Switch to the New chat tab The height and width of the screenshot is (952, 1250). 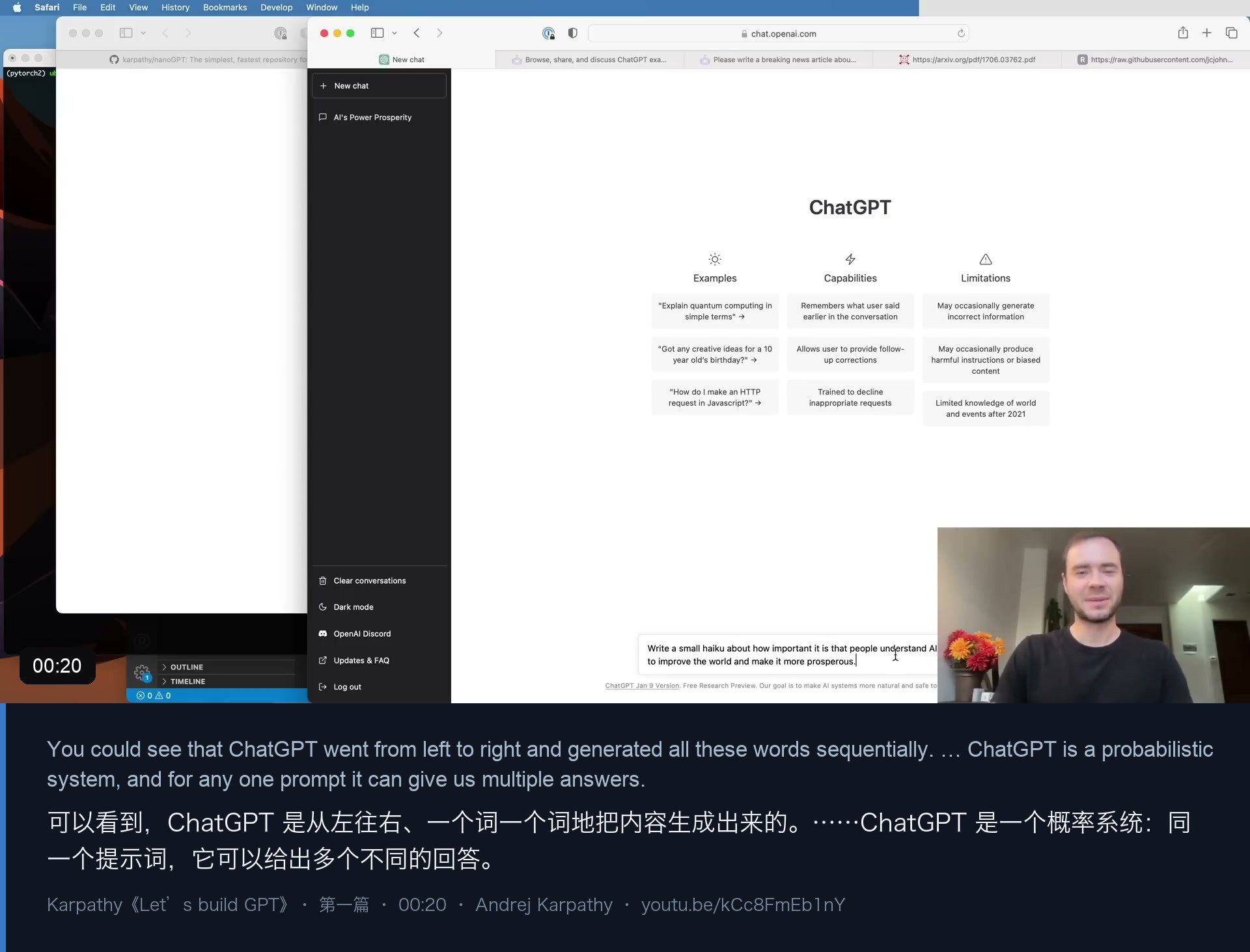pos(402,60)
